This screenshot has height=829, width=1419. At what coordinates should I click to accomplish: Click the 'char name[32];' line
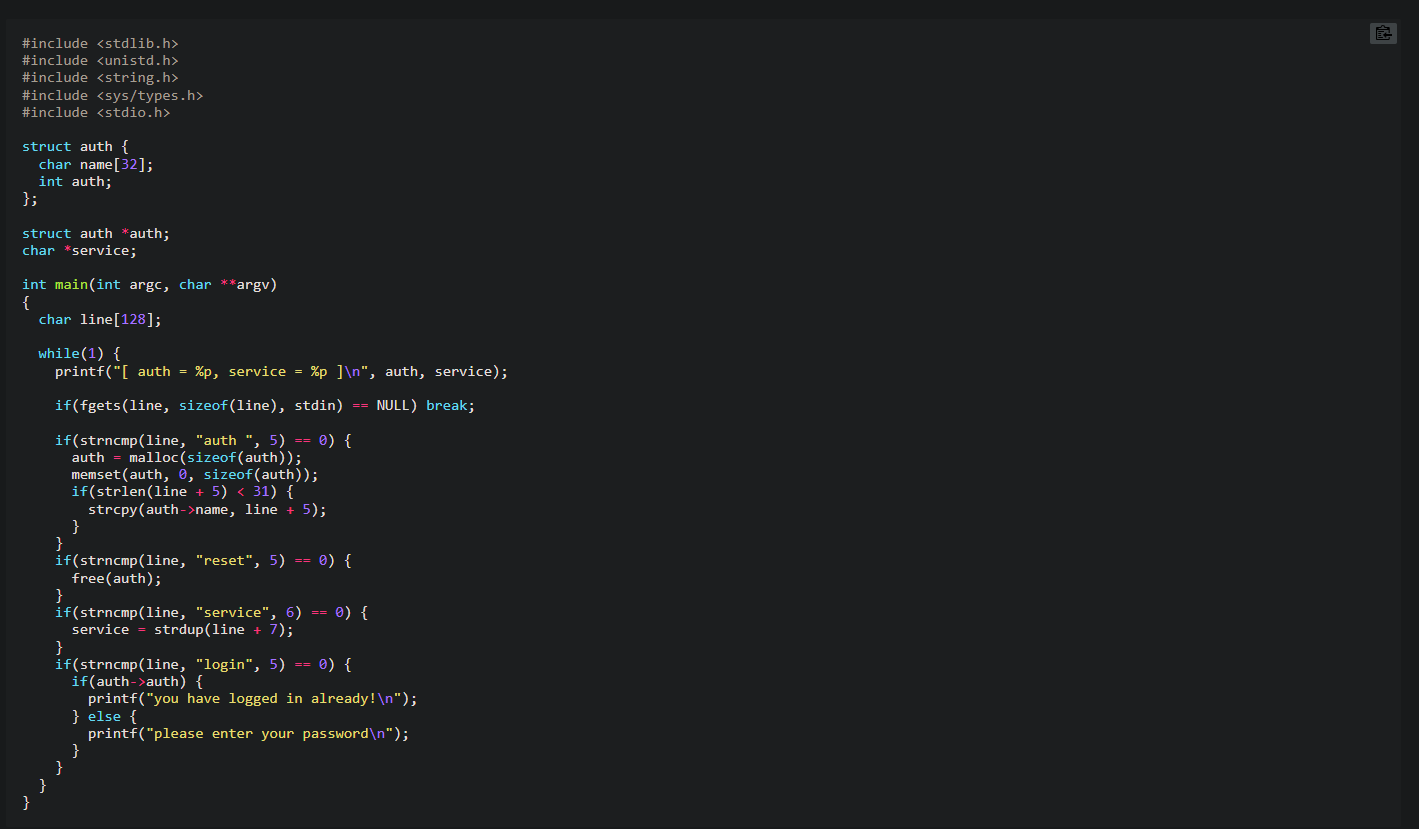pos(96,164)
